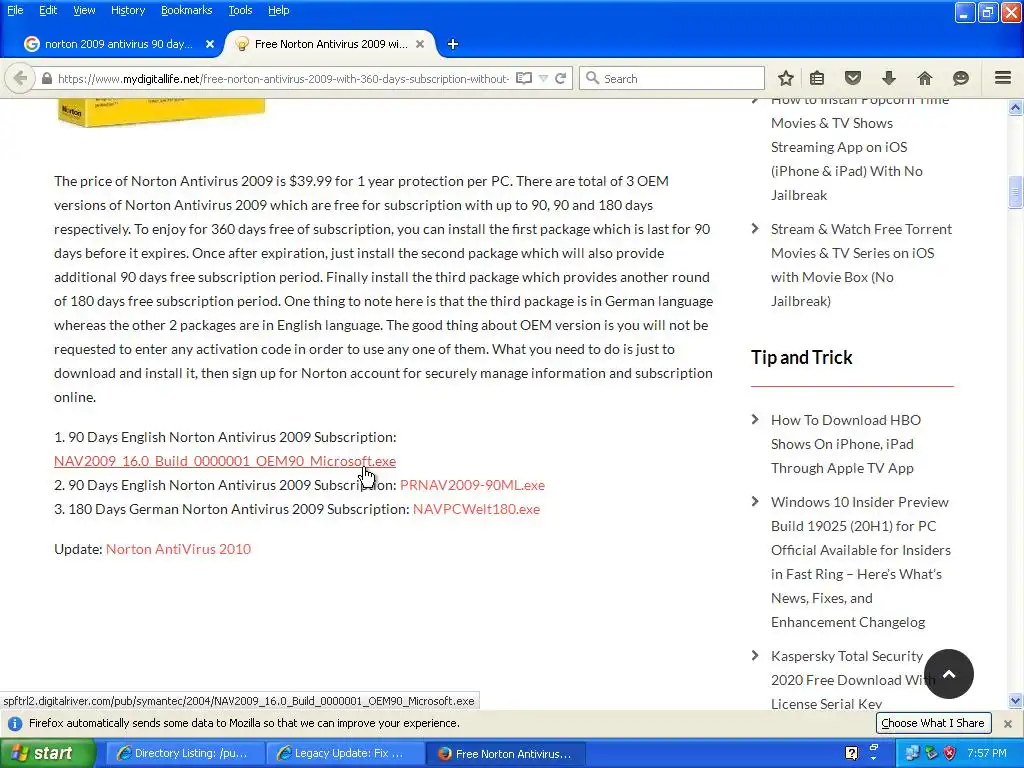Open Windows 10 Insider Preview Build 19025 link
The image size is (1024, 768).
click(x=860, y=562)
